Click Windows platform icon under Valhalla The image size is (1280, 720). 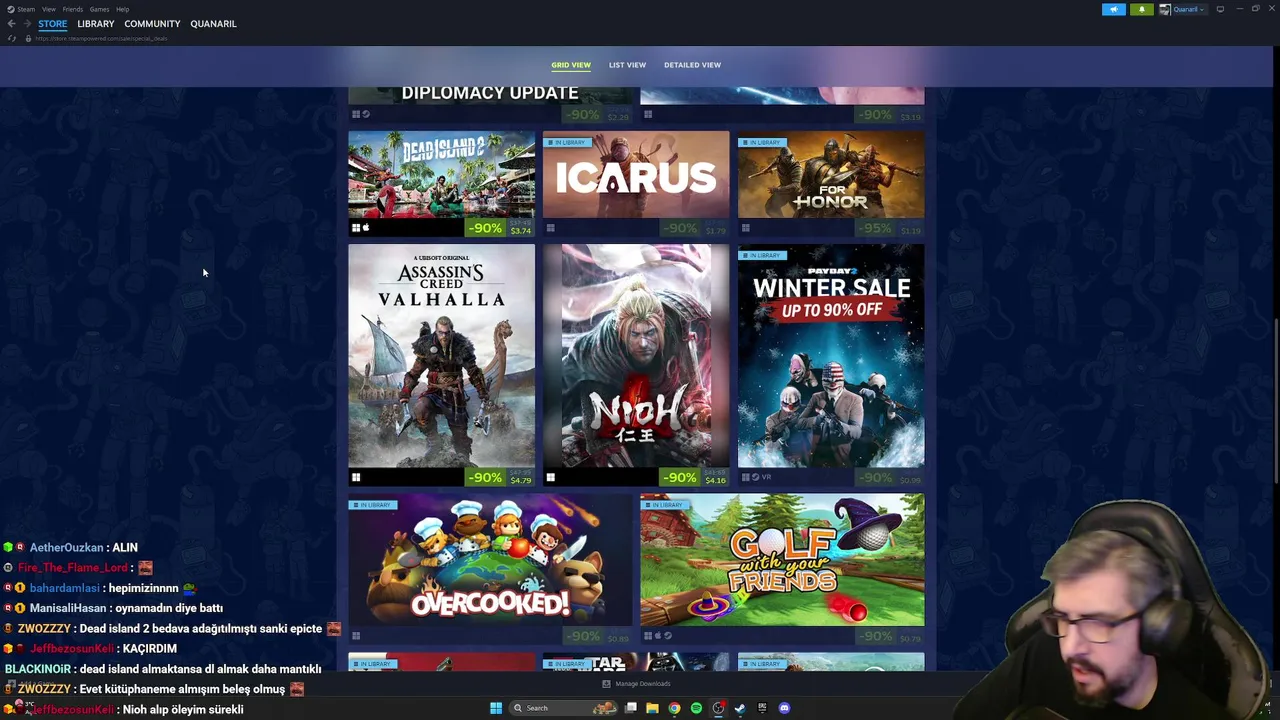click(x=356, y=478)
